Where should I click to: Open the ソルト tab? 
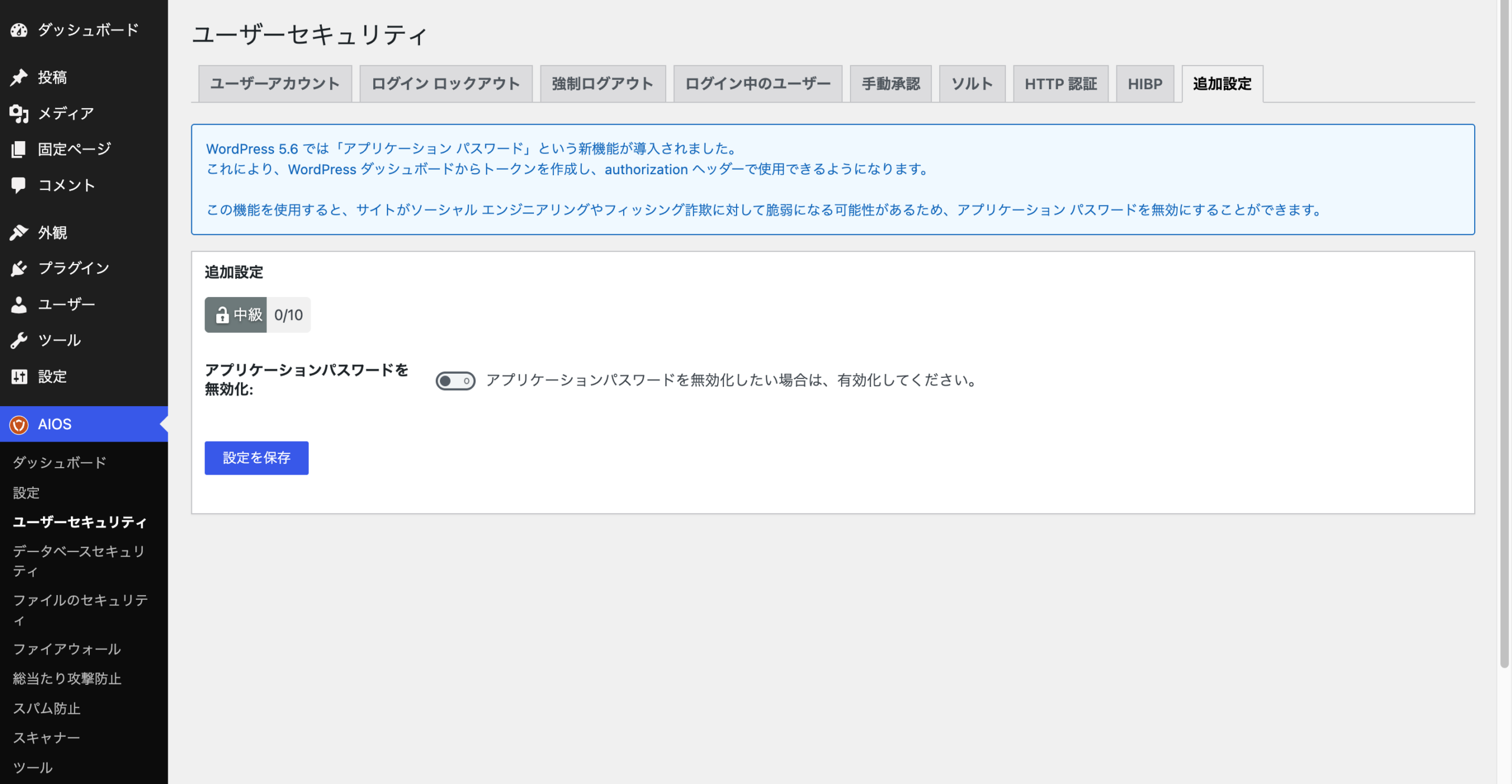tap(972, 84)
